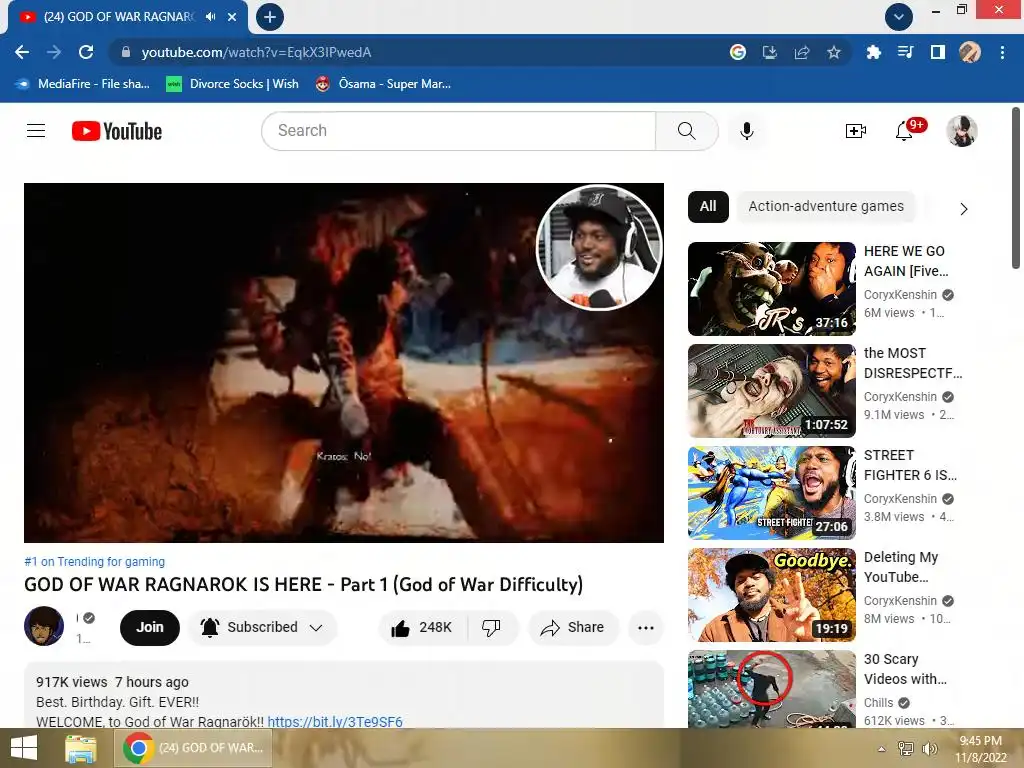Open the YouTube account avatar menu

[961, 131]
